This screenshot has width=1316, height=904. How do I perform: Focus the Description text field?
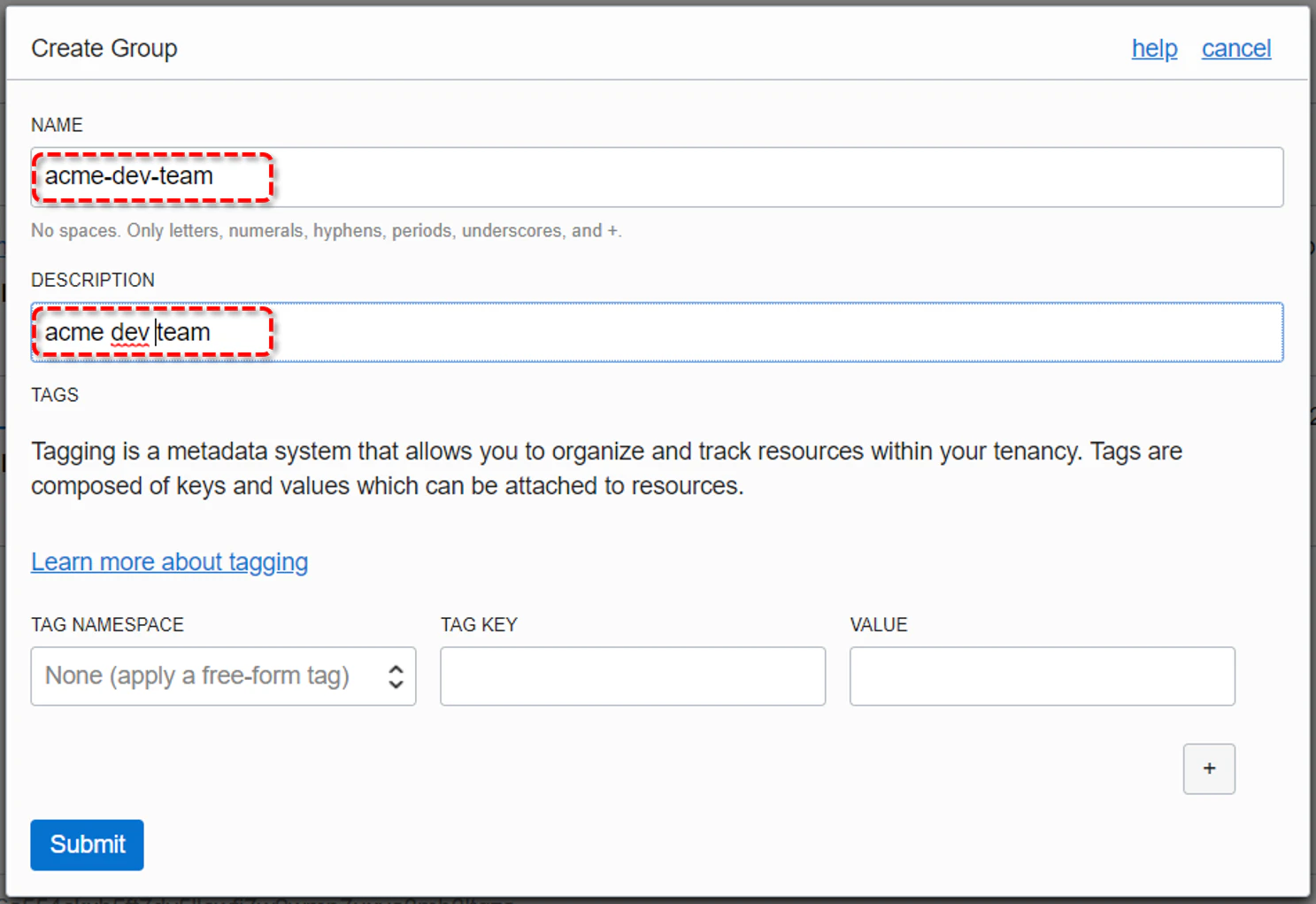[657, 332]
